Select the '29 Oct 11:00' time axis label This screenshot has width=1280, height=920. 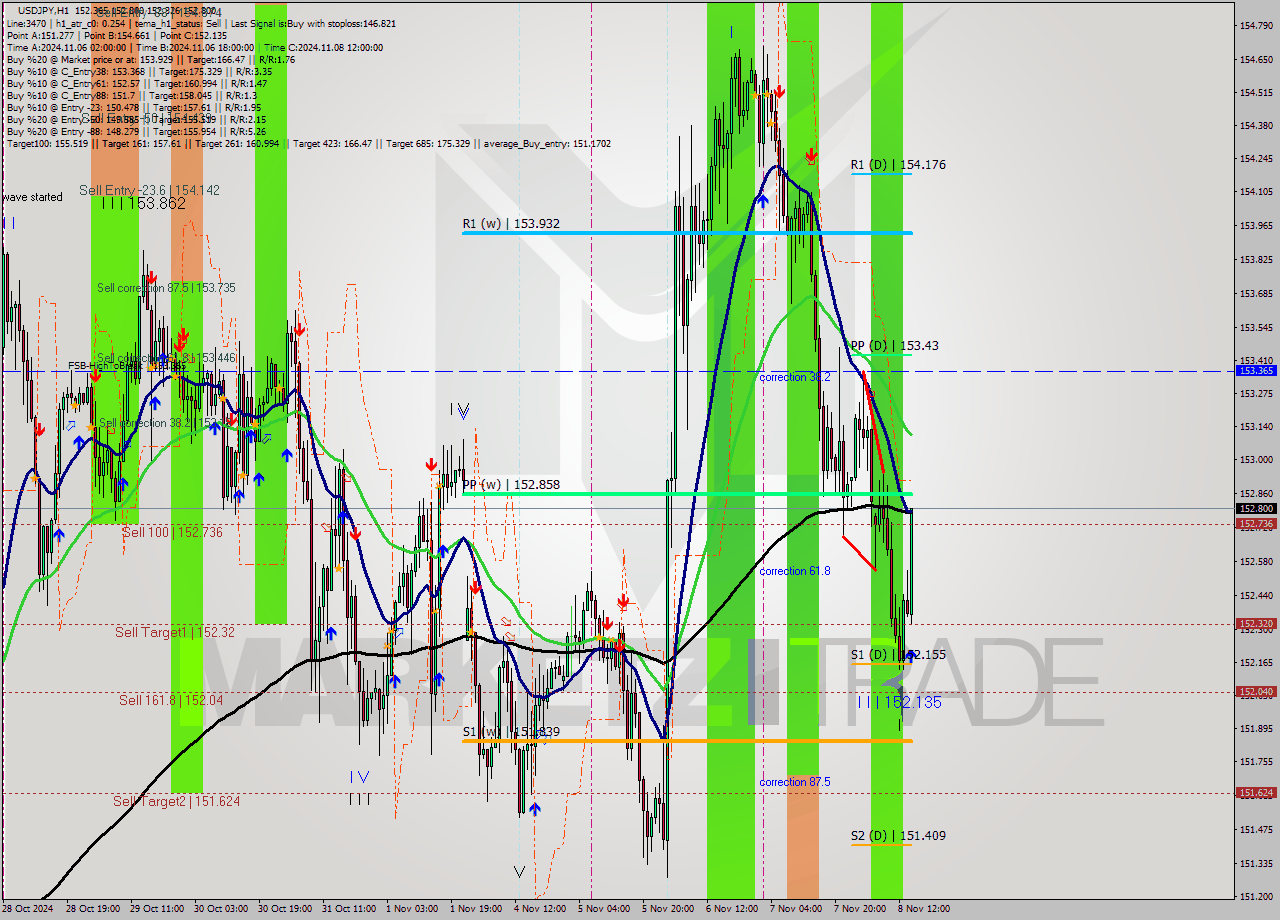point(158,909)
